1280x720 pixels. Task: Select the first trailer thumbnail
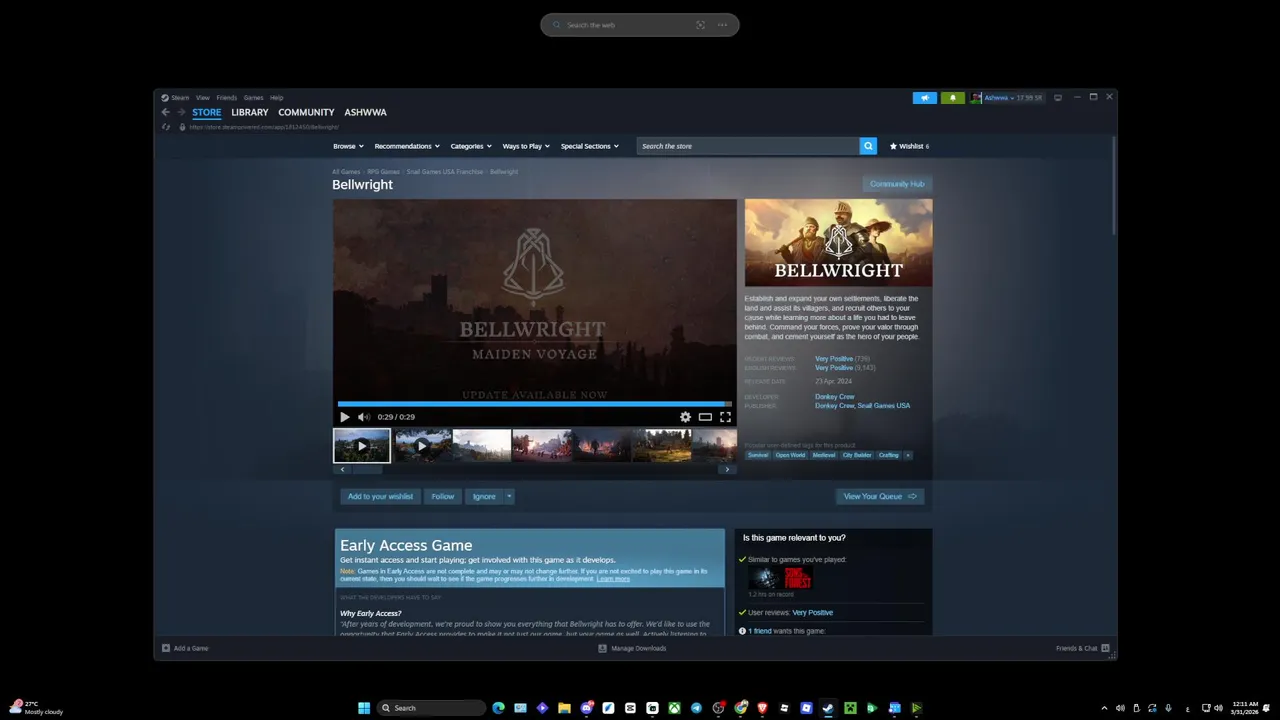click(362, 445)
